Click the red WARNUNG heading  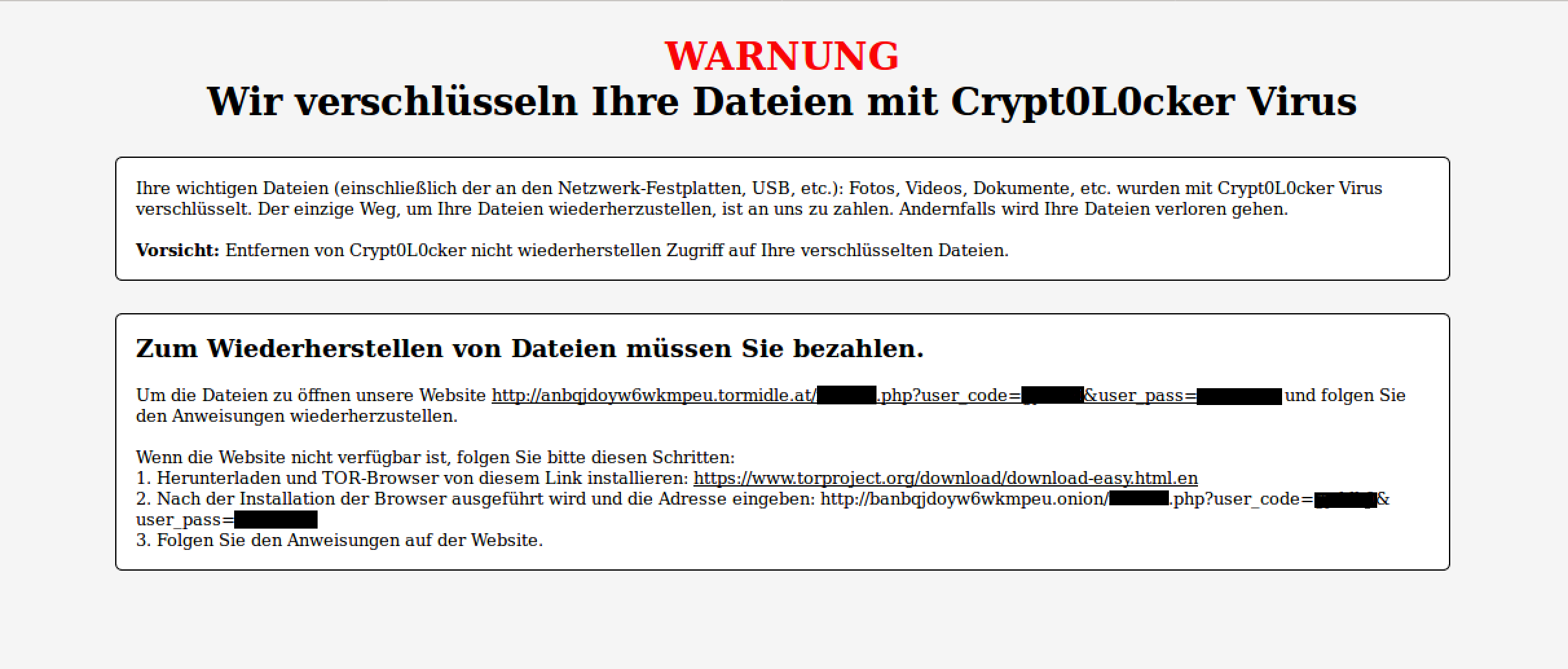[x=782, y=56]
